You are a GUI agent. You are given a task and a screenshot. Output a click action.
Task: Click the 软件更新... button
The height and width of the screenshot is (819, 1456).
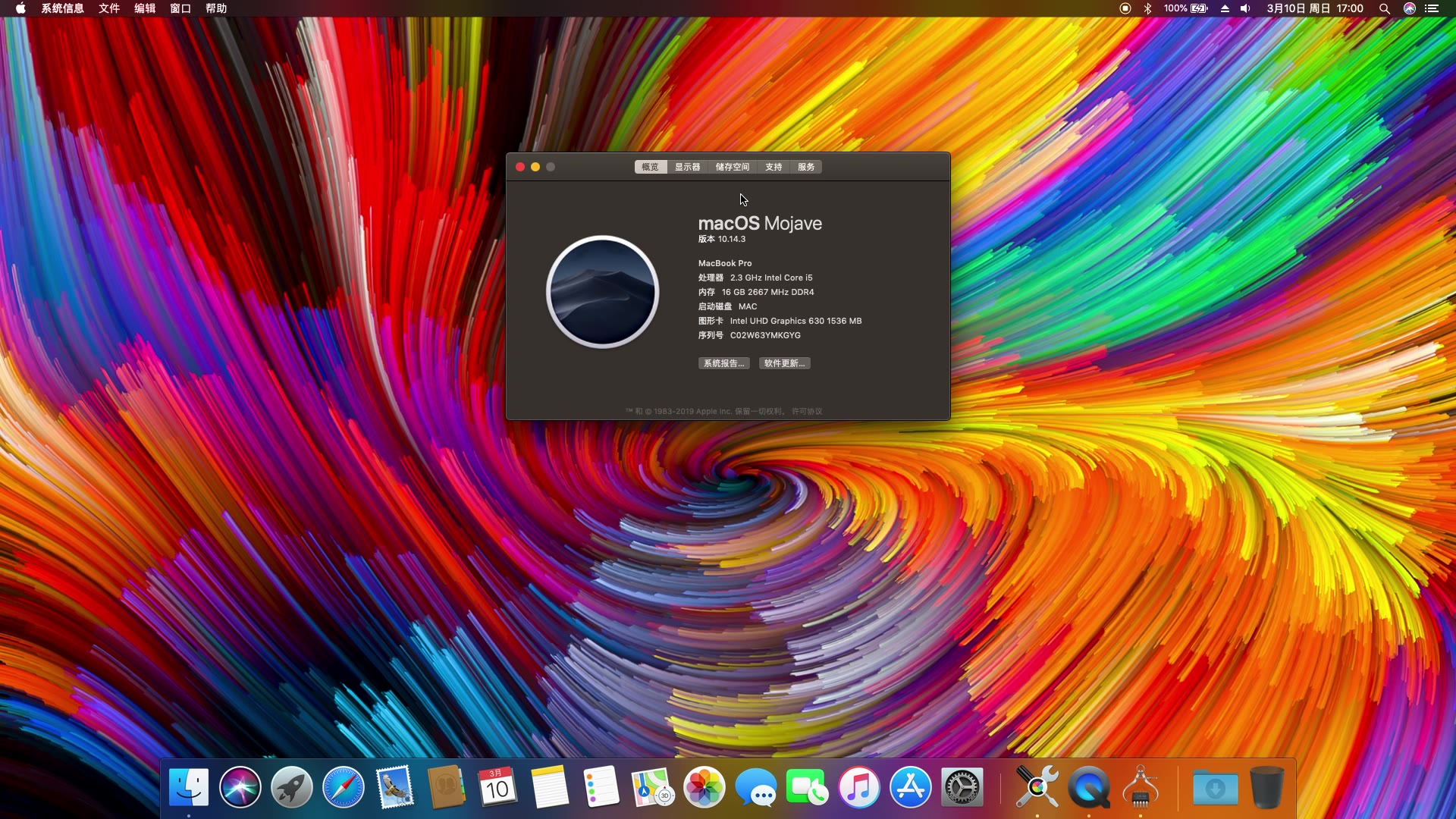tap(784, 363)
